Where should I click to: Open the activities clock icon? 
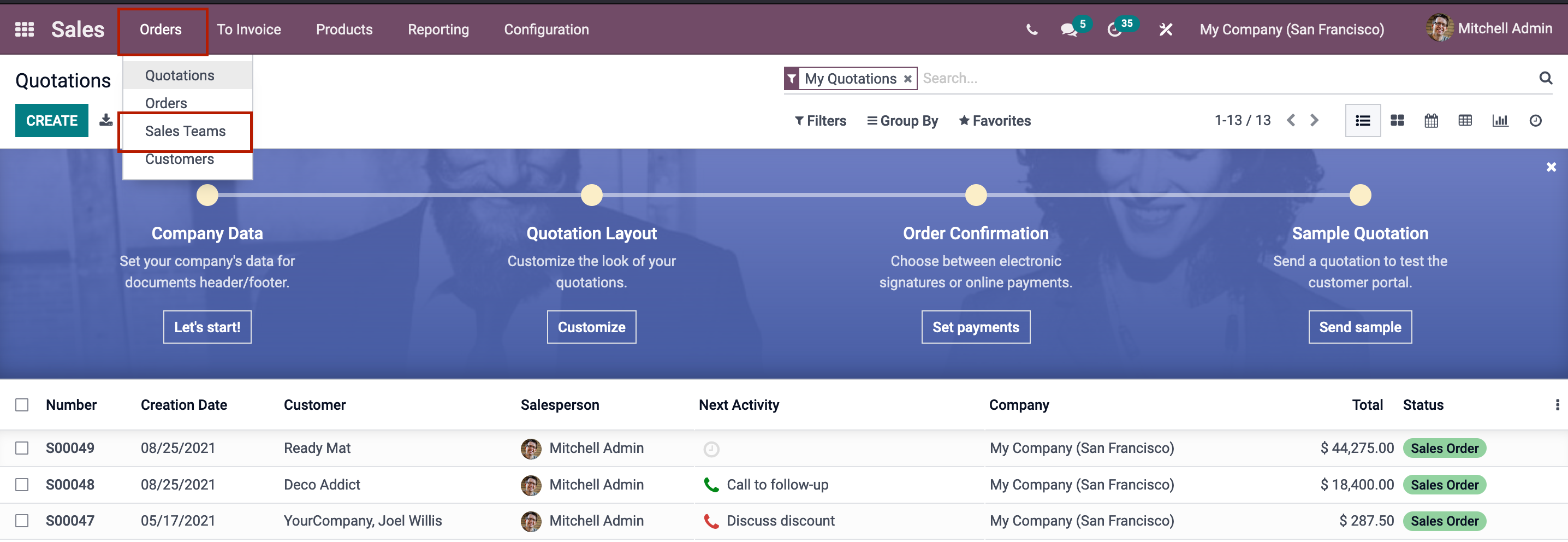click(1114, 30)
